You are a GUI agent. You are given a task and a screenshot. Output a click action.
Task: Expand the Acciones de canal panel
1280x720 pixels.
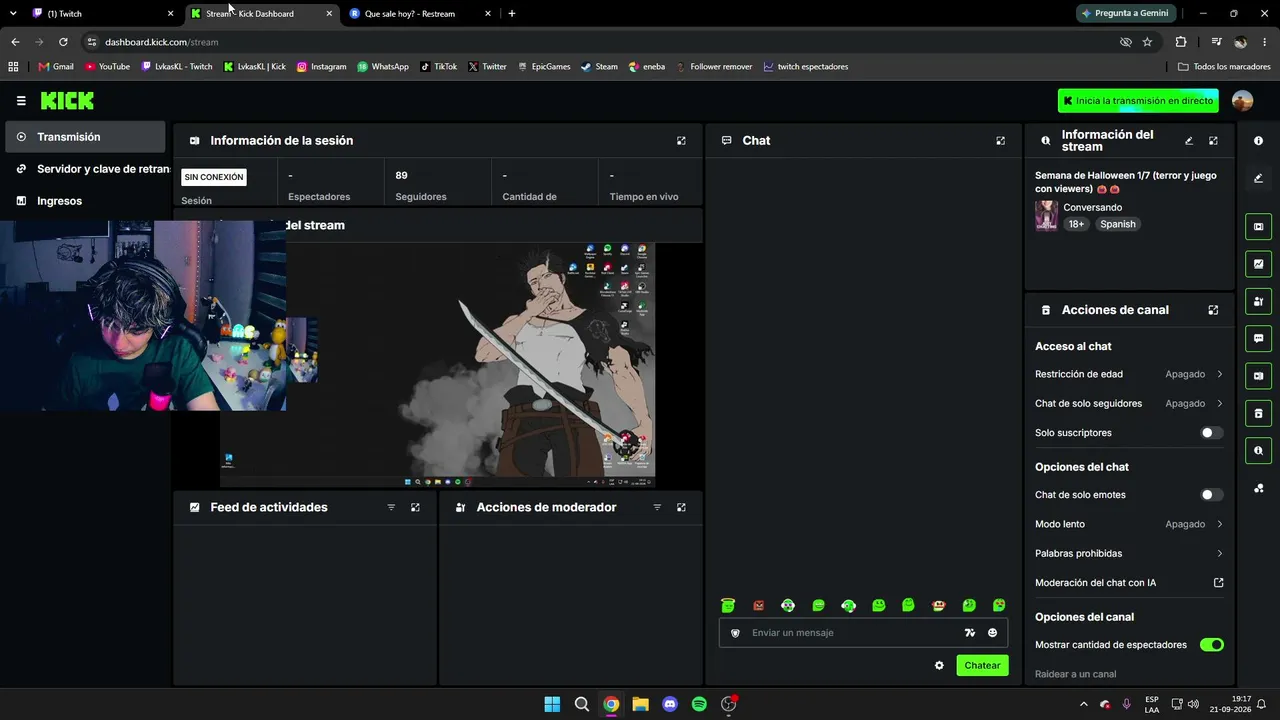(x=1213, y=310)
